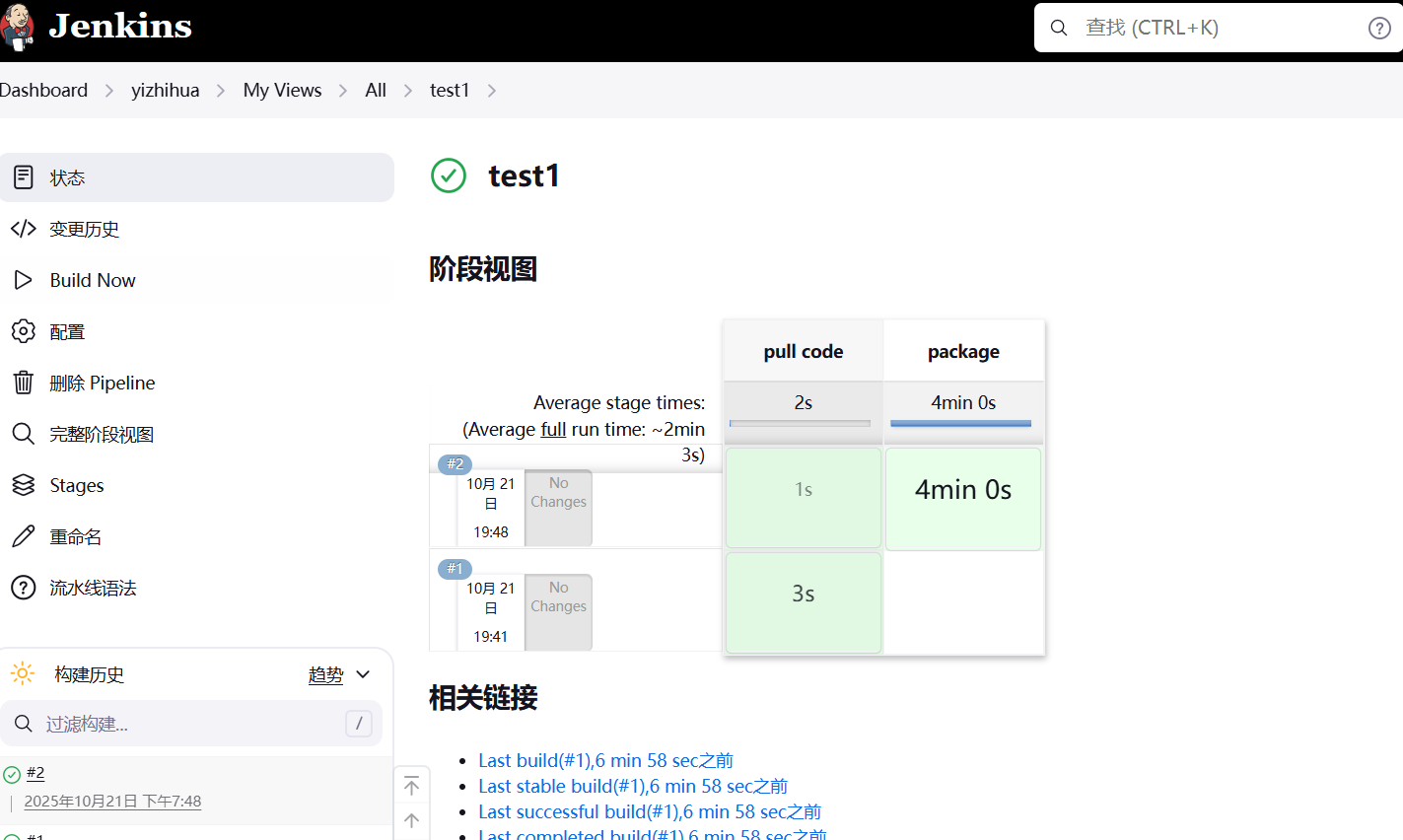Click package average time bar

click(960, 423)
